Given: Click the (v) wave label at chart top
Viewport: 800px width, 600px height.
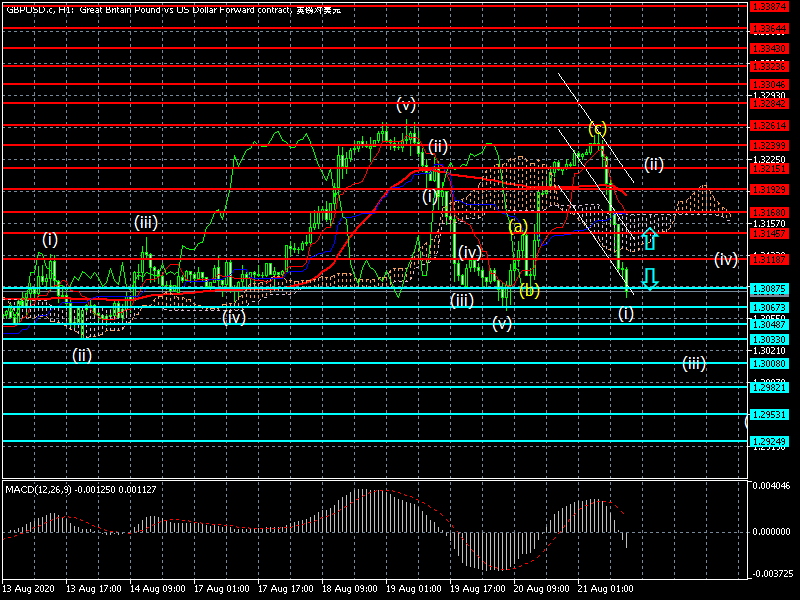Looking at the screenshot, I should coord(405,103).
